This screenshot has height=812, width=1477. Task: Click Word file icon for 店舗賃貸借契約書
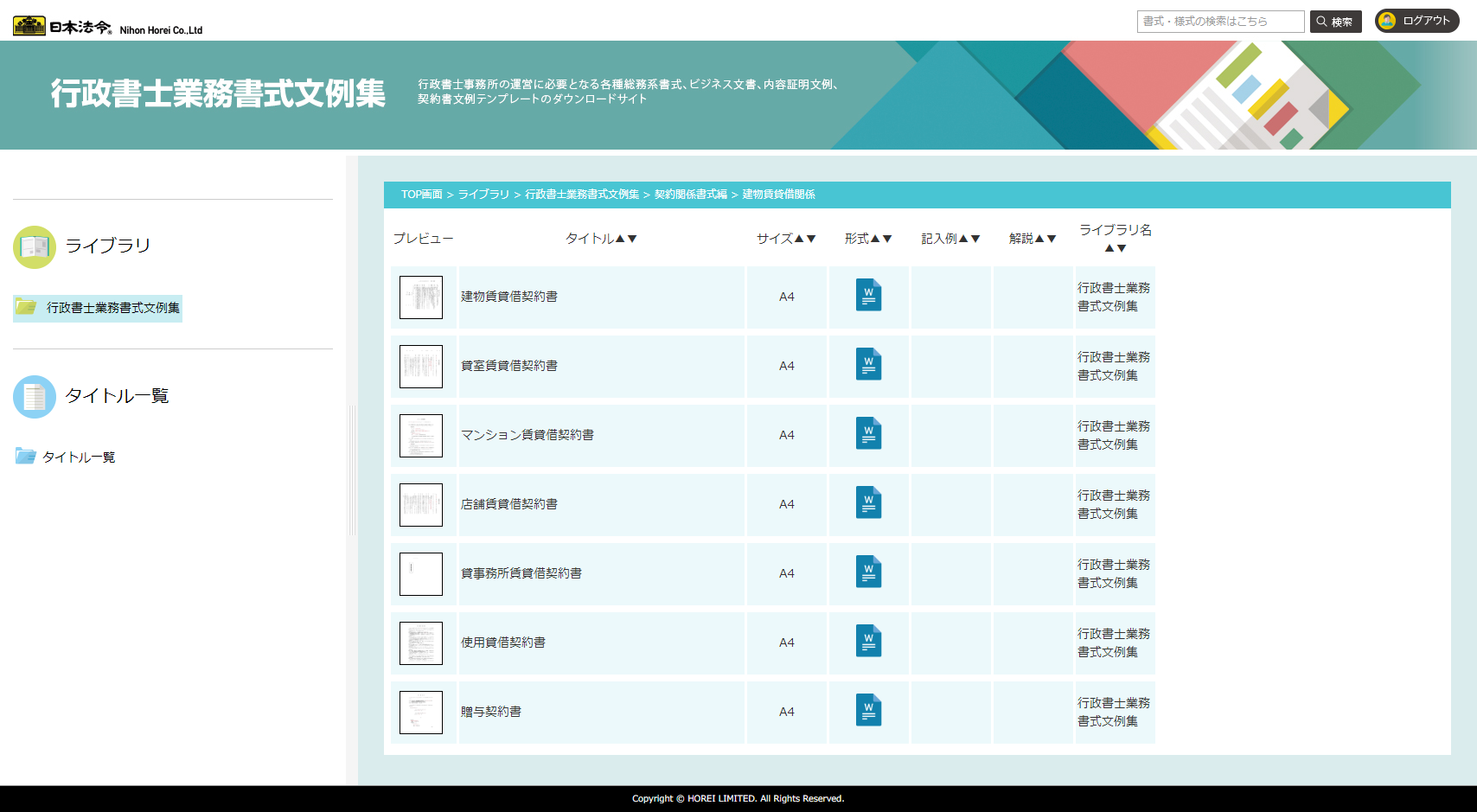[x=868, y=503]
